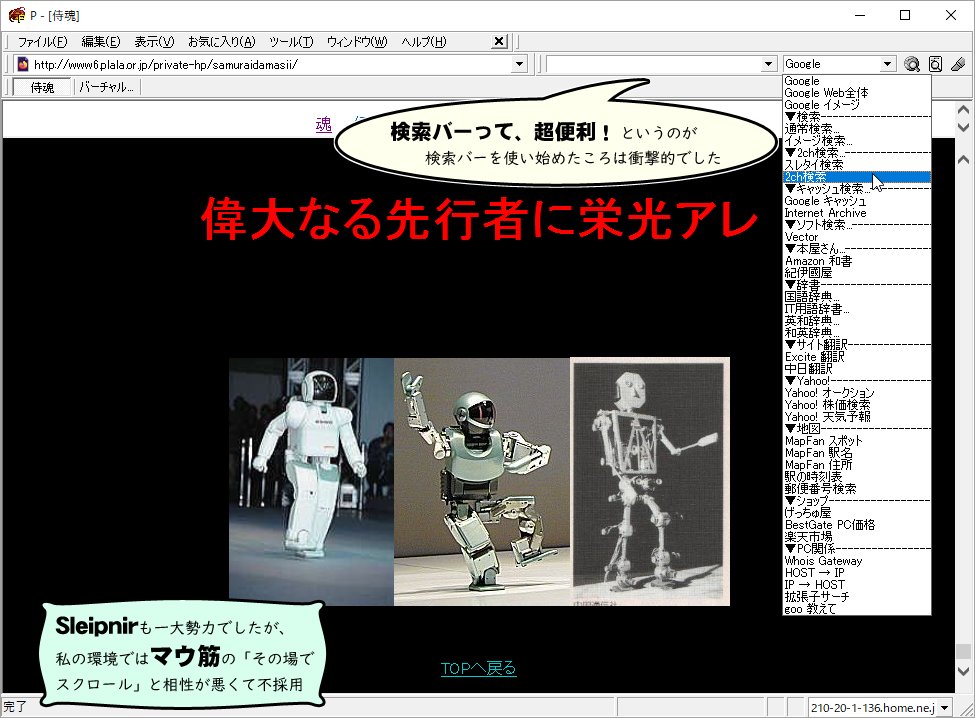Click the grayscale vintage robot picture
Viewport: 975px width, 718px height.
(650, 482)
